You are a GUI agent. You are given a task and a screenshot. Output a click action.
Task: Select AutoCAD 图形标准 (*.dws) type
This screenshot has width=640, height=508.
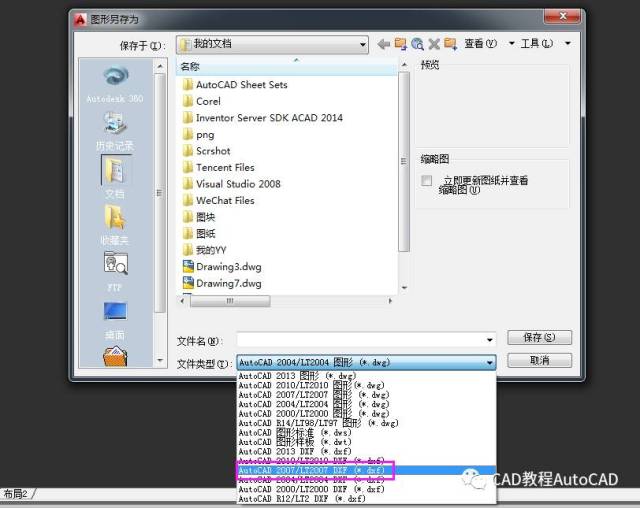pyautogui.click(x=367, y=433)
